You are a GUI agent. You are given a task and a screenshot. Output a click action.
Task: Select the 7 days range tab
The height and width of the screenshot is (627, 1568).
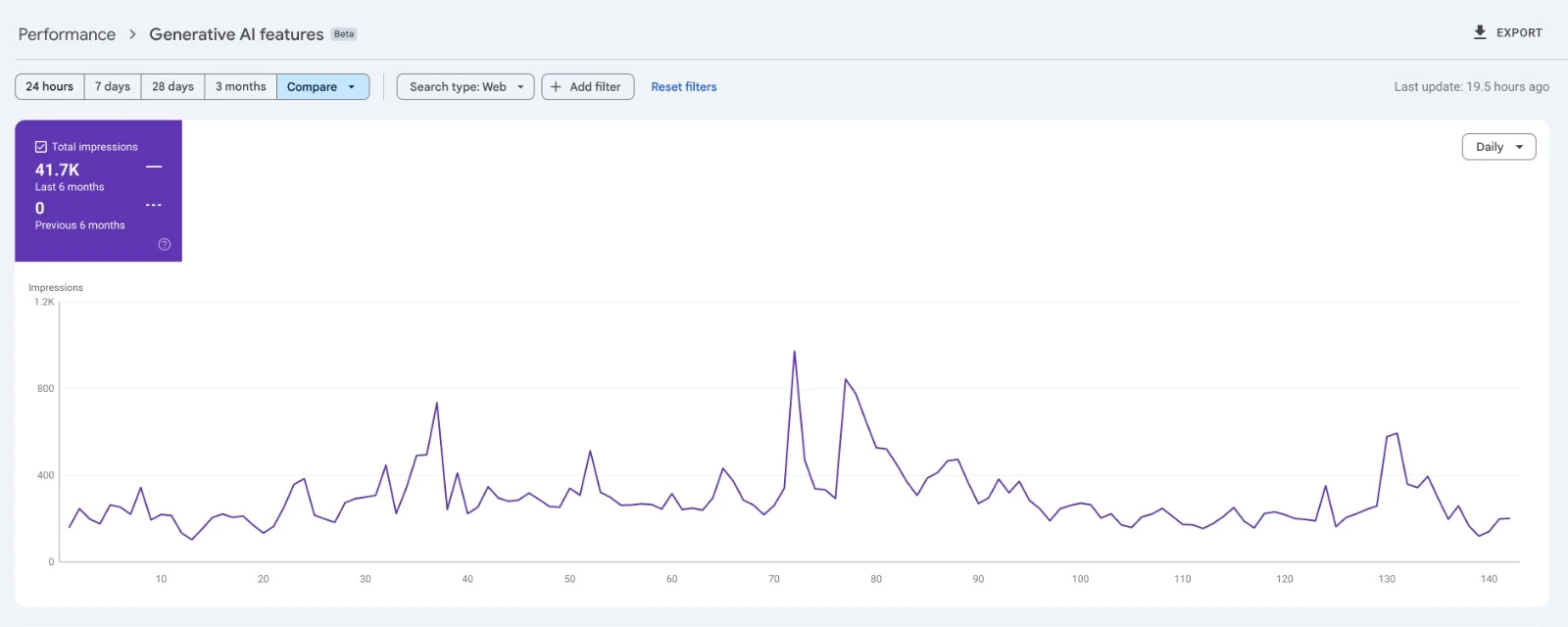113,86
